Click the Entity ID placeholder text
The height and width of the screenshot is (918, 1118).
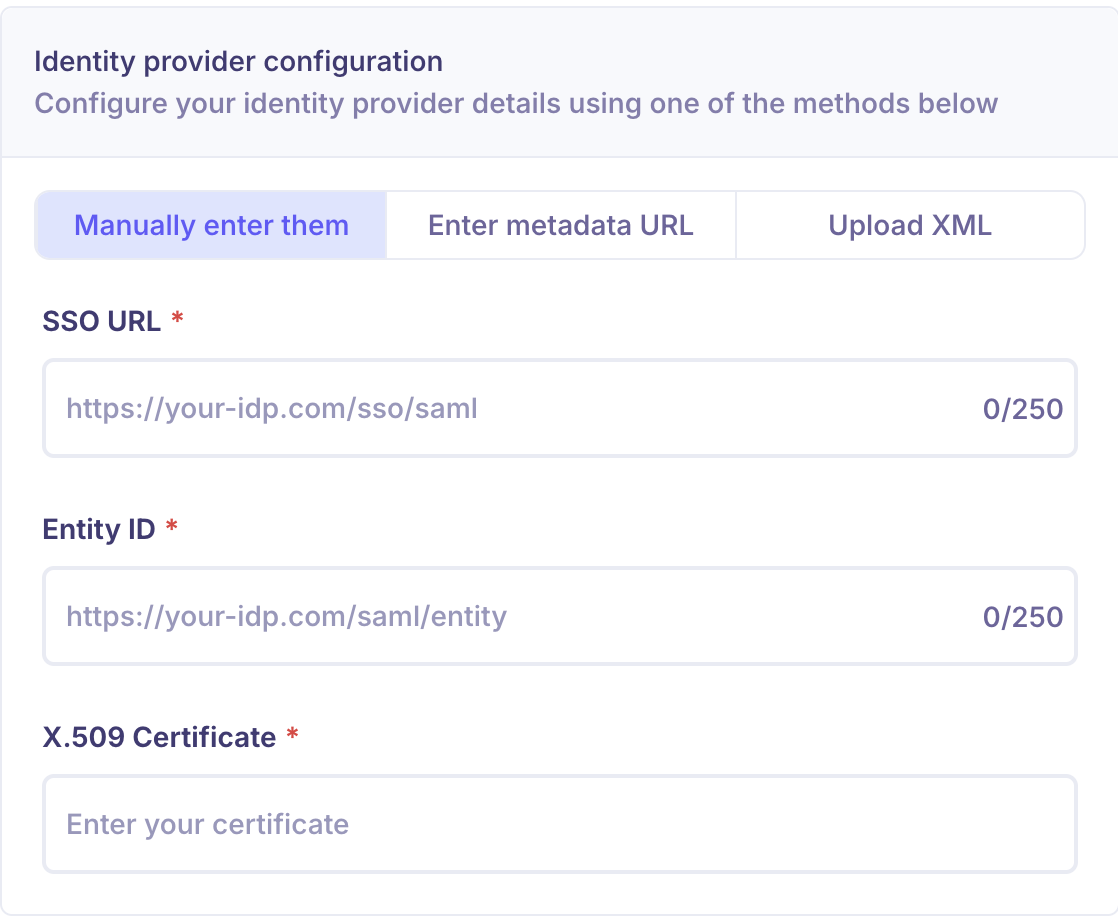click(287, 616)
